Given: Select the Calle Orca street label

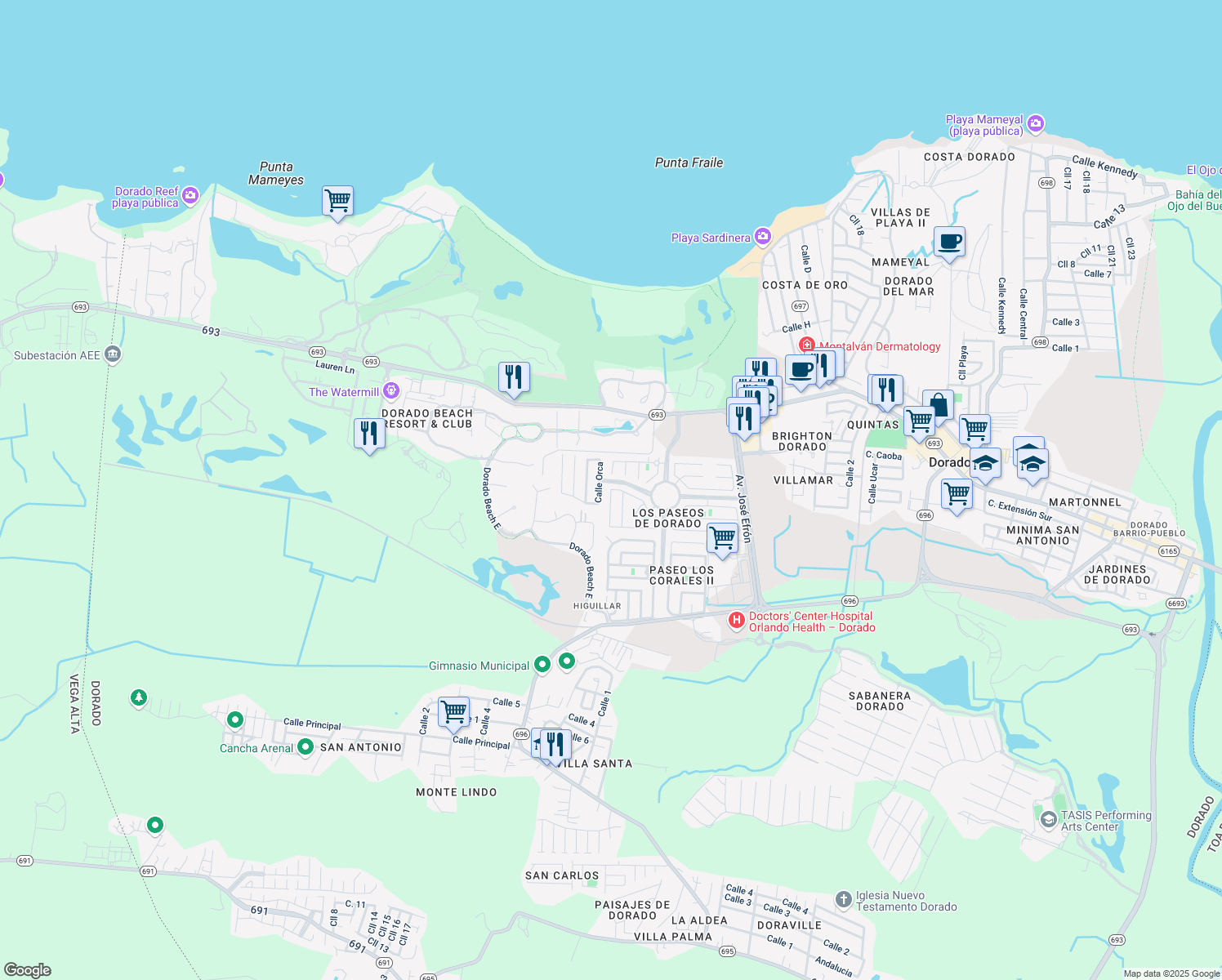Looking at the screenshot, I should [x=599, y=482].
